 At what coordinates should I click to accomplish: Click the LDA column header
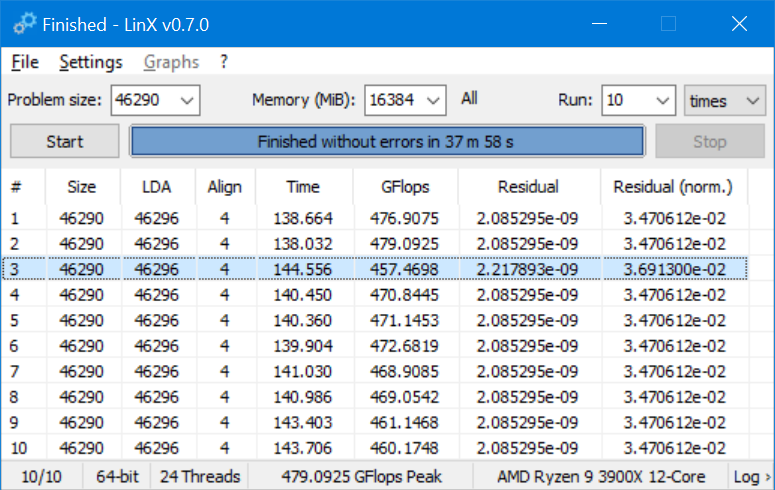(x=157, y=187)
